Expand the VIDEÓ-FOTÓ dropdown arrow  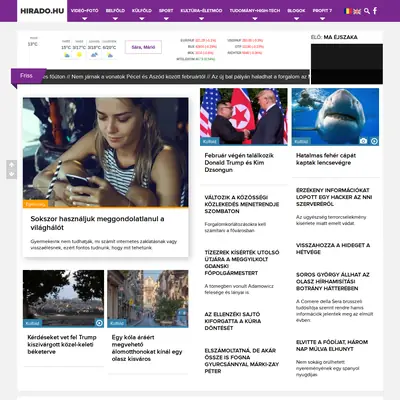click(x=85, y=19)
